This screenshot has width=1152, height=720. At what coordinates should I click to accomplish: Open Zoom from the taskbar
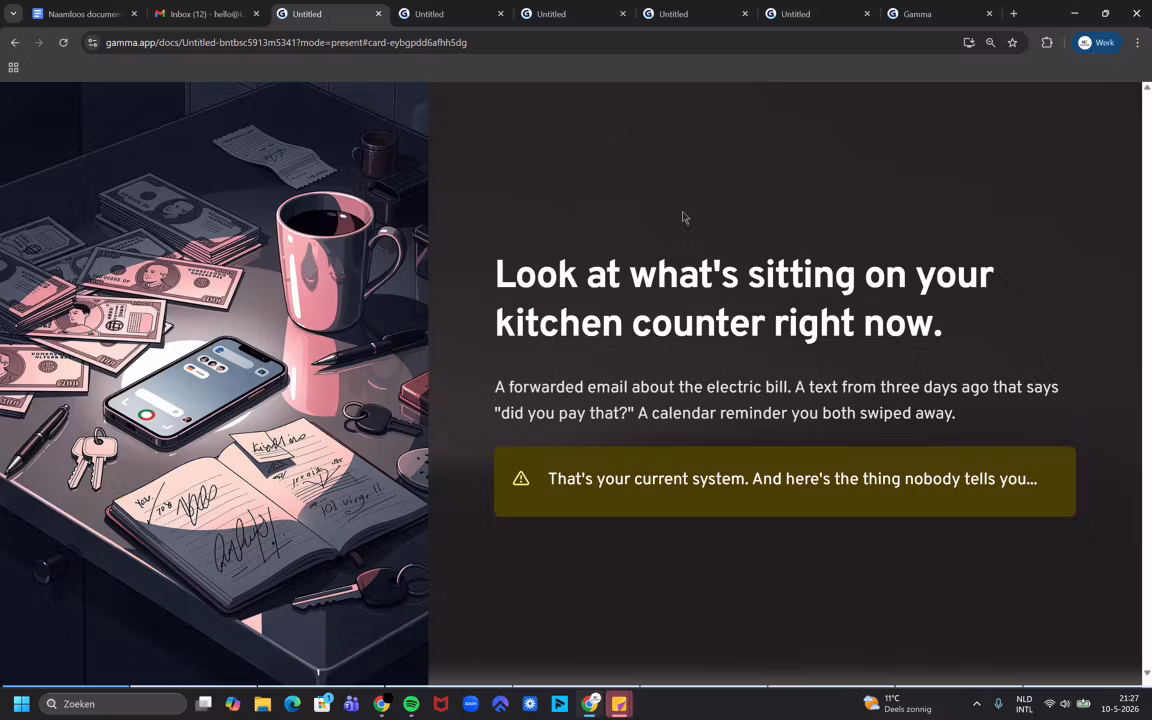(x=470, y=704)
